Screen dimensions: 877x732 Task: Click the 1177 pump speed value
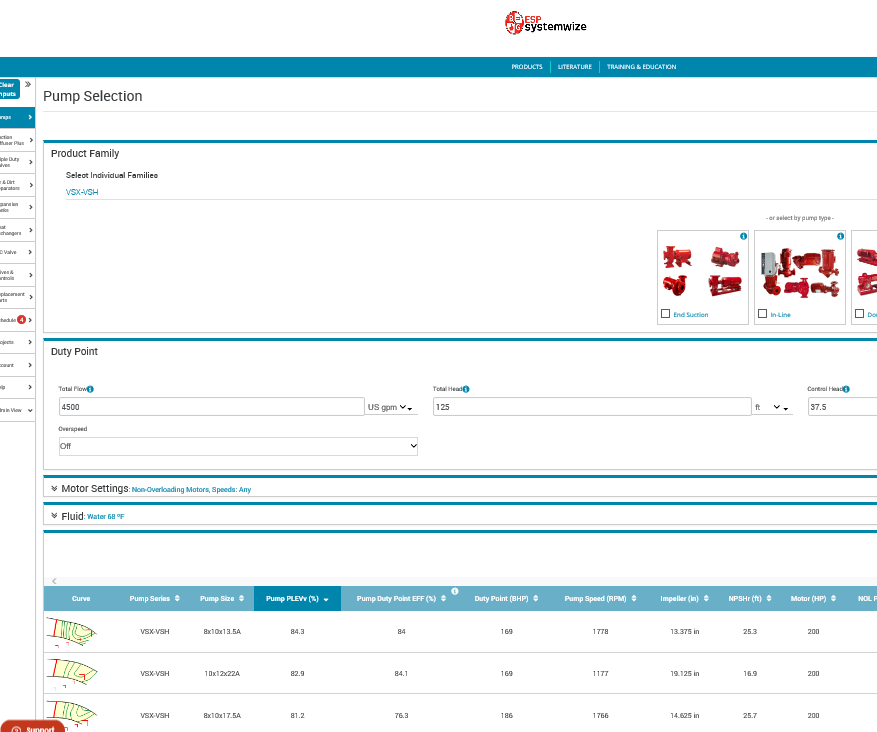coord(600,673)
